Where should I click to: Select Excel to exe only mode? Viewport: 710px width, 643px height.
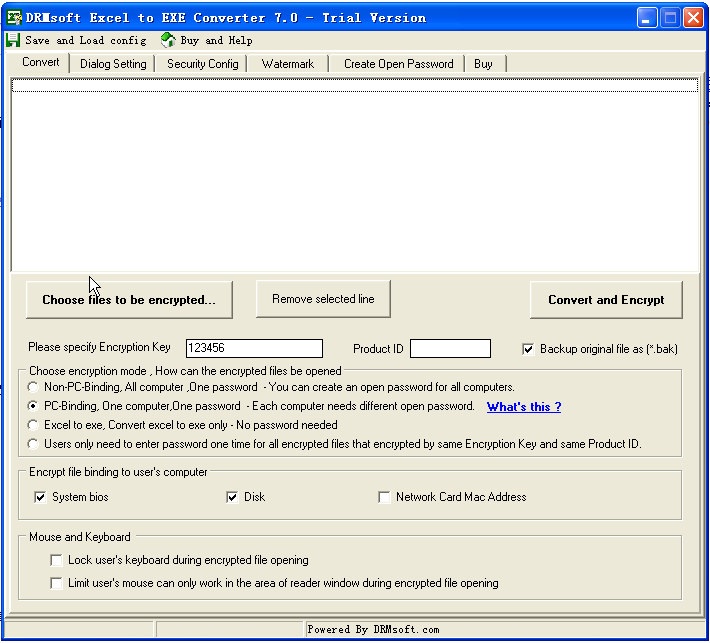(33, 425)
